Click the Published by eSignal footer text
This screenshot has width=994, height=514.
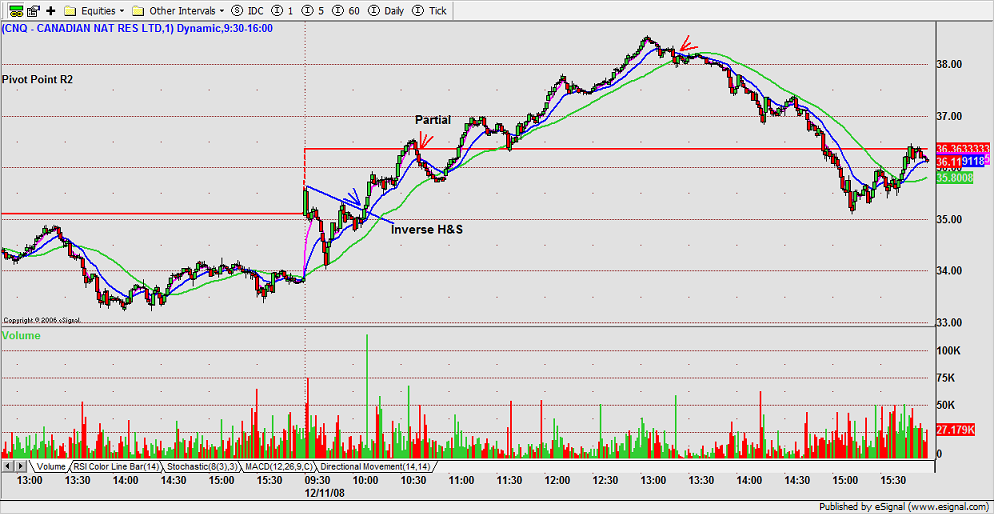(x=905, y=507)
